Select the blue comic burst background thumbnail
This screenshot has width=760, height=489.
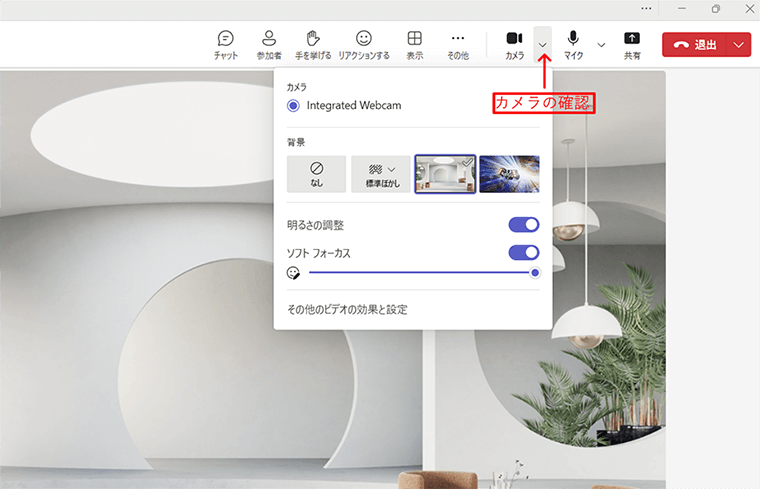click(509, 174)
